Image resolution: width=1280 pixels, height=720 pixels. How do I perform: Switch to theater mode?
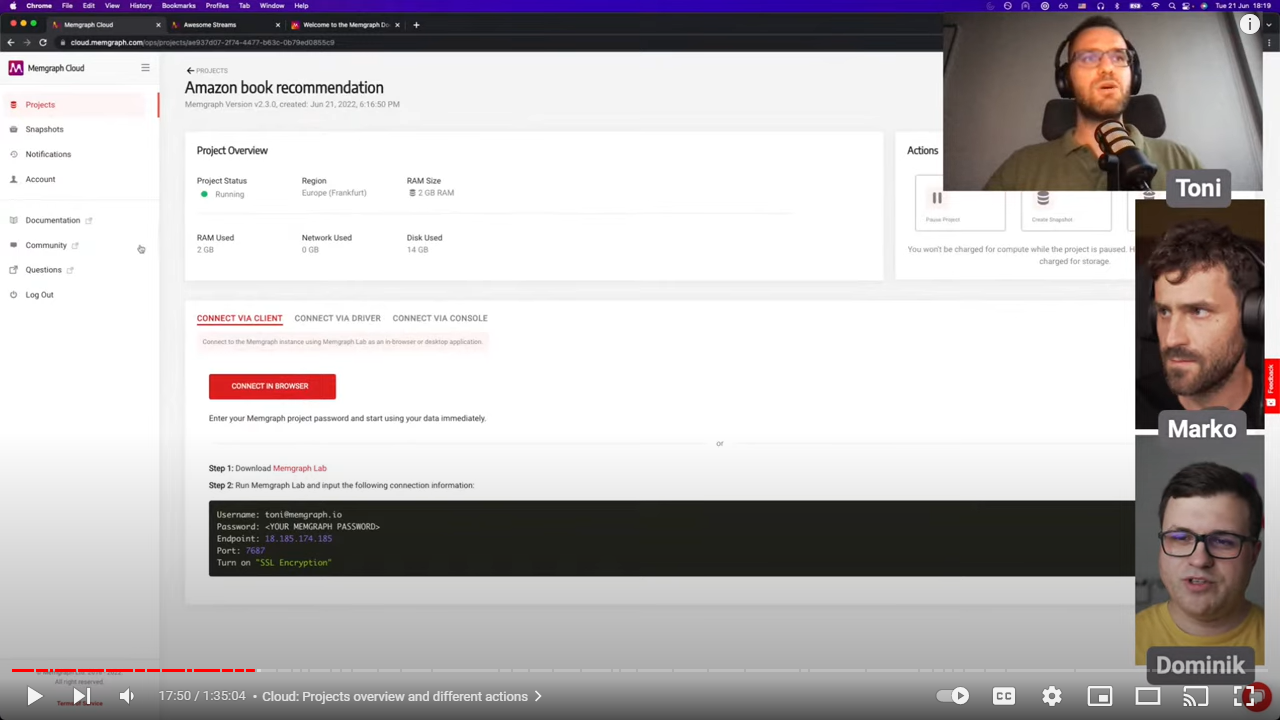point(1148,696)
